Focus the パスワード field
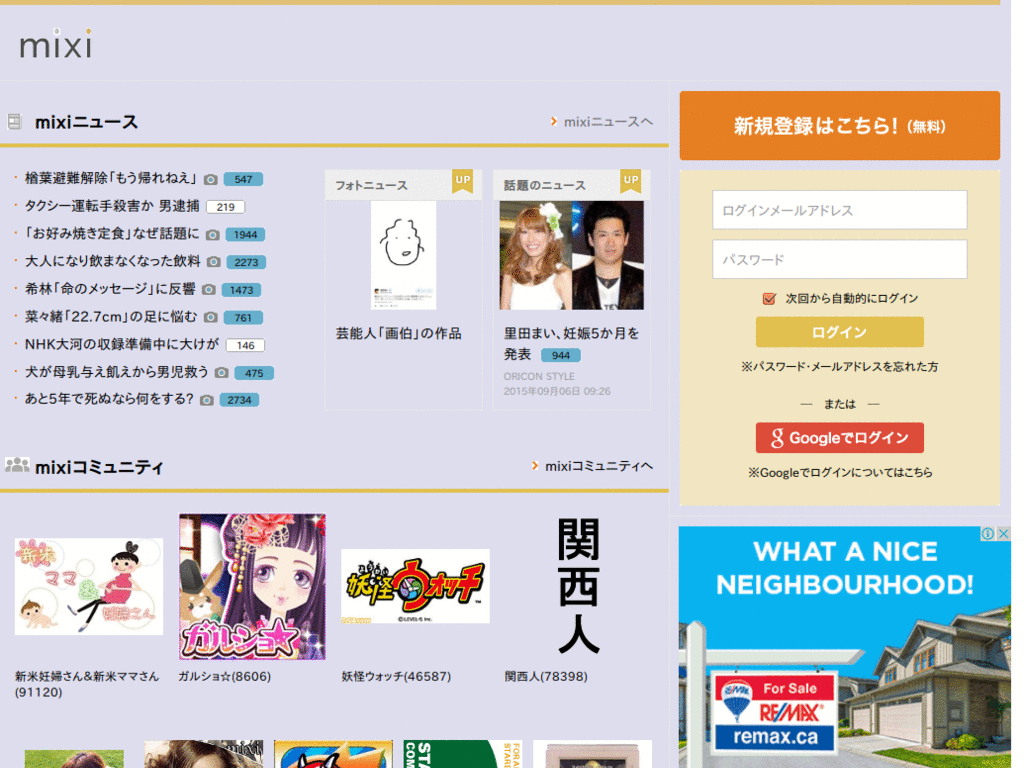Viewport: 1024px width, 768px height. pyautogui.click(x=839, y=259)
